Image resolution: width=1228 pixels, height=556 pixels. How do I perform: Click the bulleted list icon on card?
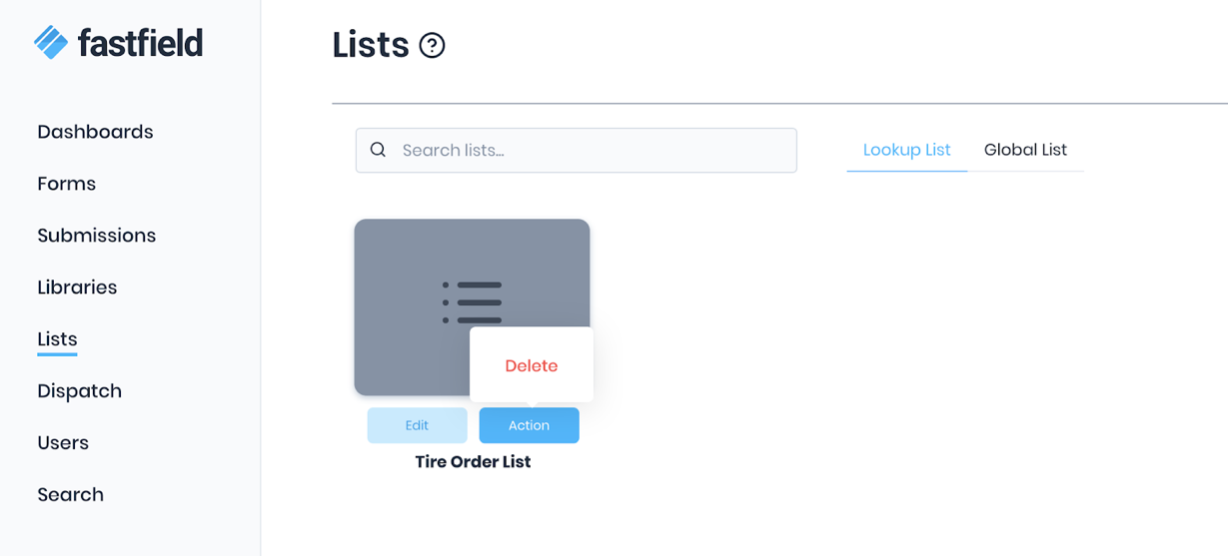click(472, 301)
